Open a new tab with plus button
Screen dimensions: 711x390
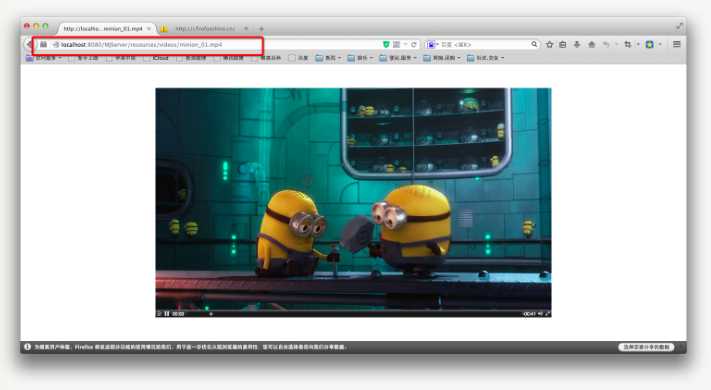261,29
